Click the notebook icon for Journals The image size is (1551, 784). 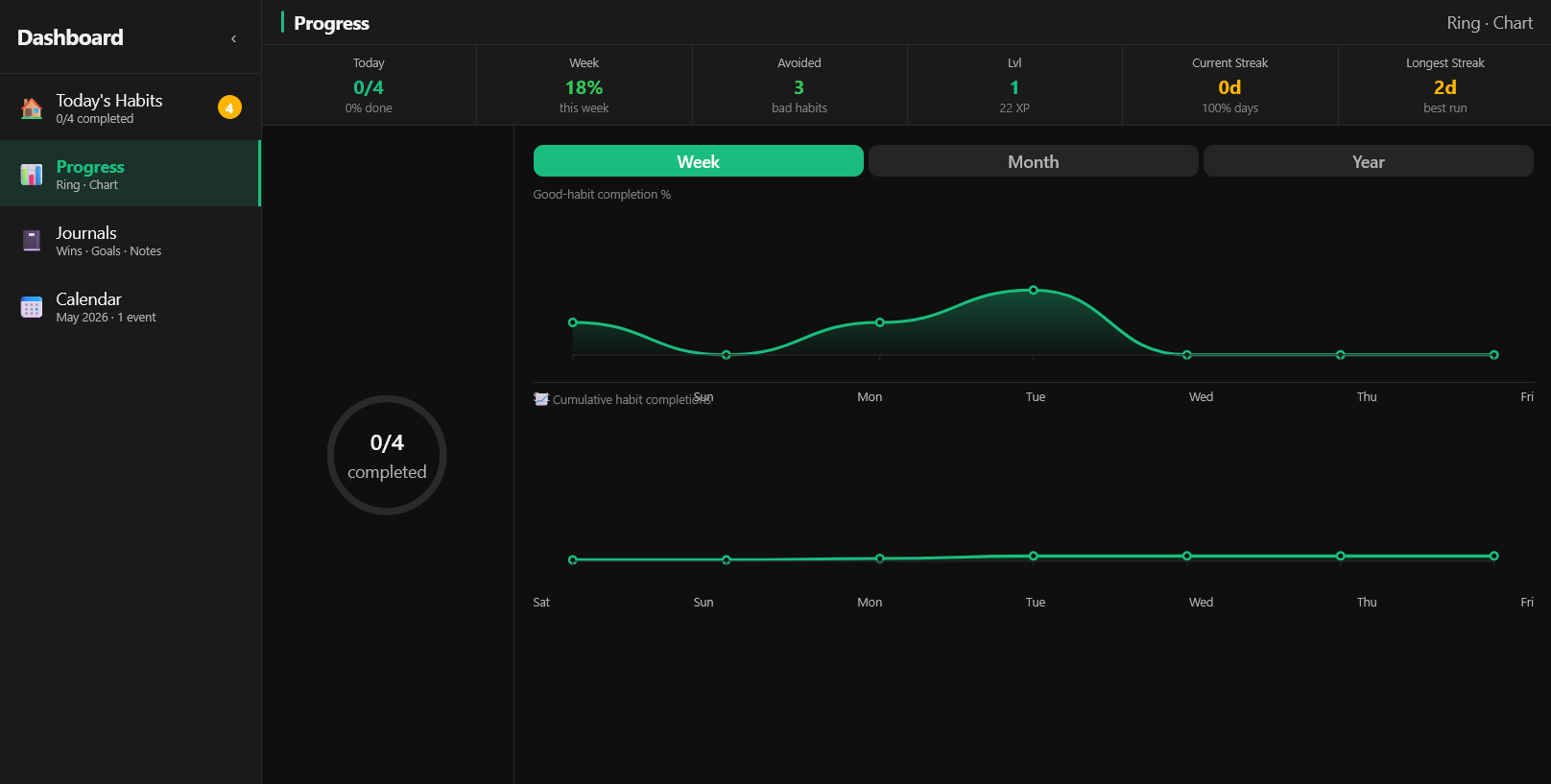(x=32, y=241)
